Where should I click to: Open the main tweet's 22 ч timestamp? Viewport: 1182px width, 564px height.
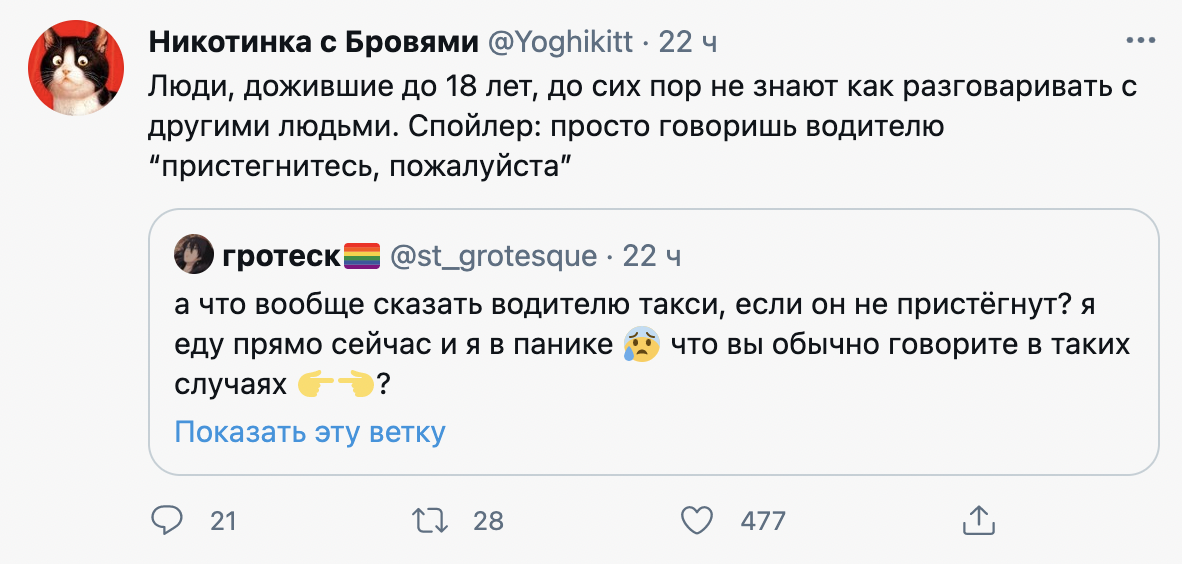pos(688,41)
